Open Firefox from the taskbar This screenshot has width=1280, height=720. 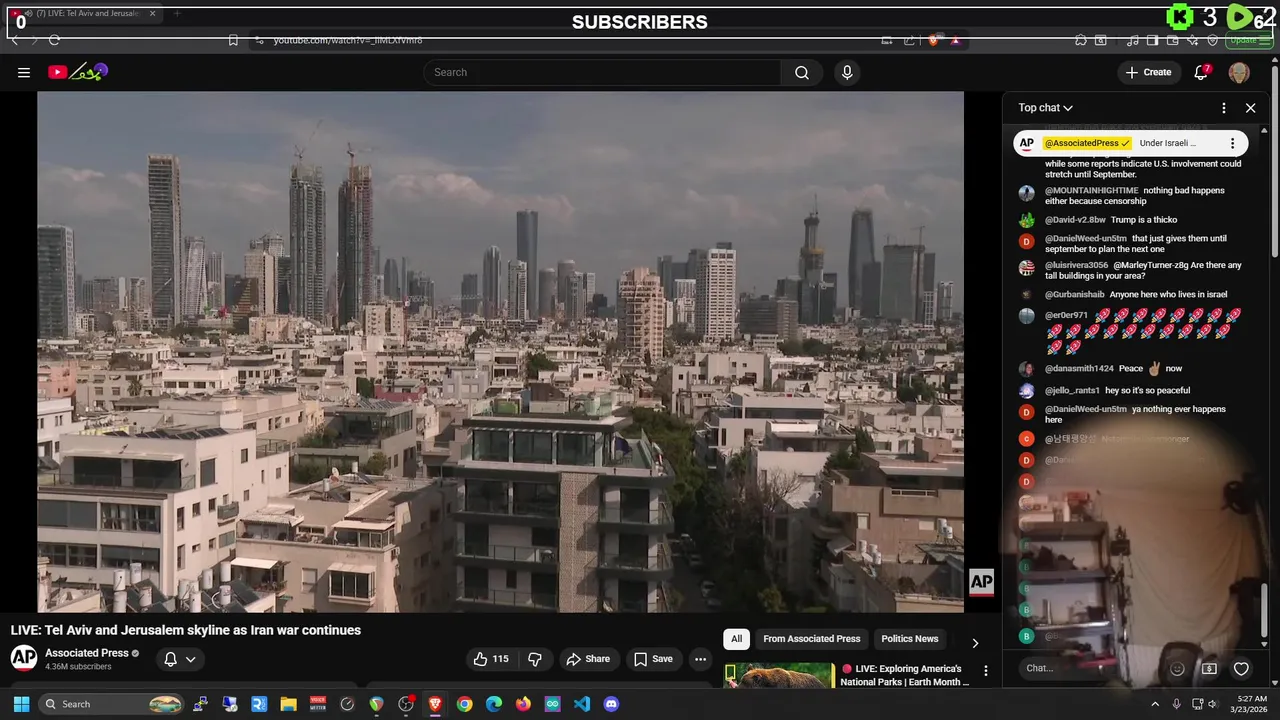523,704
